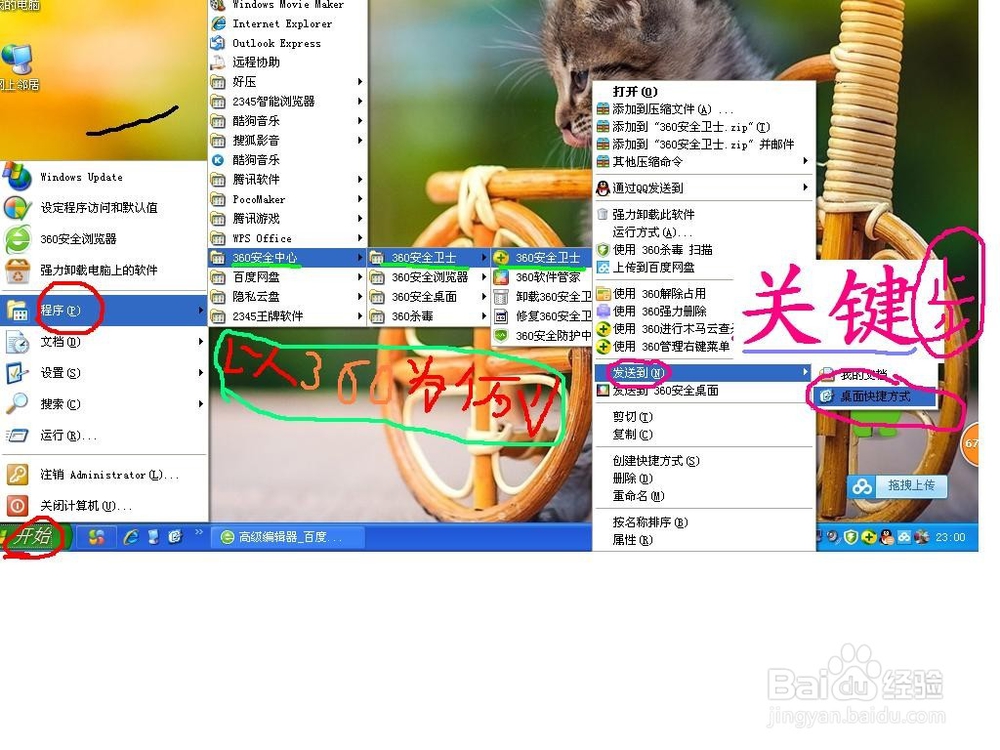Click Windows Update globe icon
Image resolution: width=1000 pixels, height=750 pixels.
tap(17, 176)
